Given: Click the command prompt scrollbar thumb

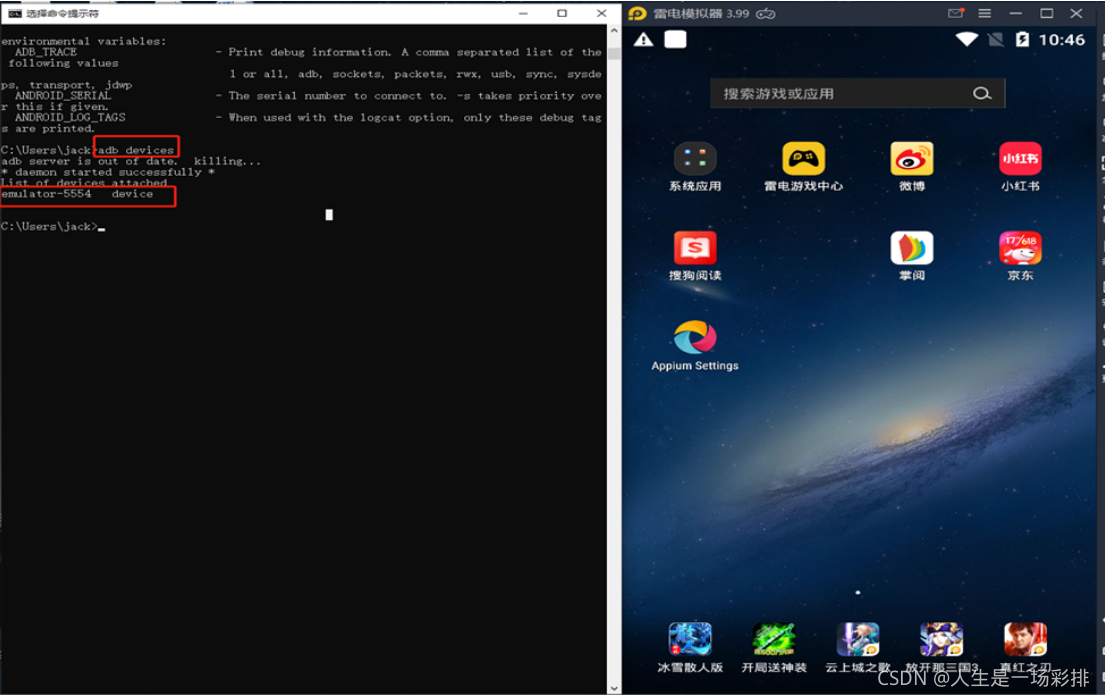Looking at the screenshot, I should [614, 54].
